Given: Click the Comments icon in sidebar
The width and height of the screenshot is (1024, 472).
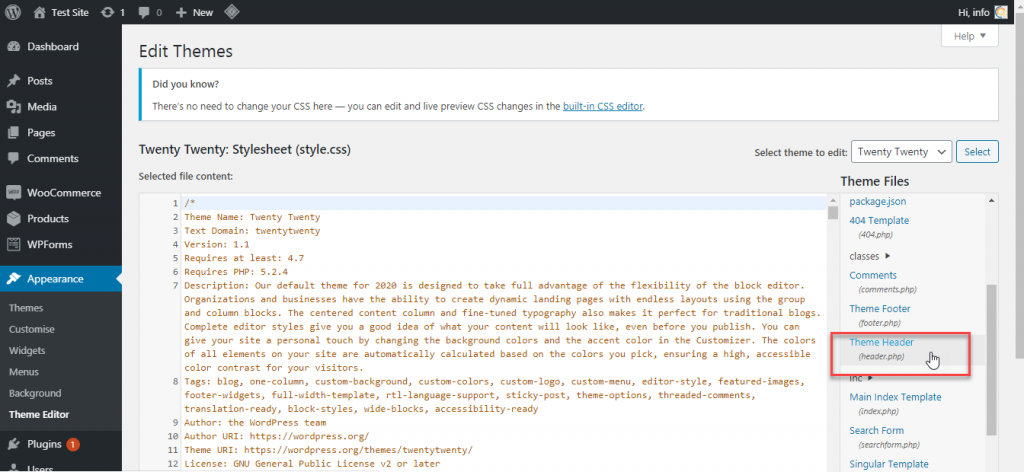Looking at the screenshot, I should point(13,159).
